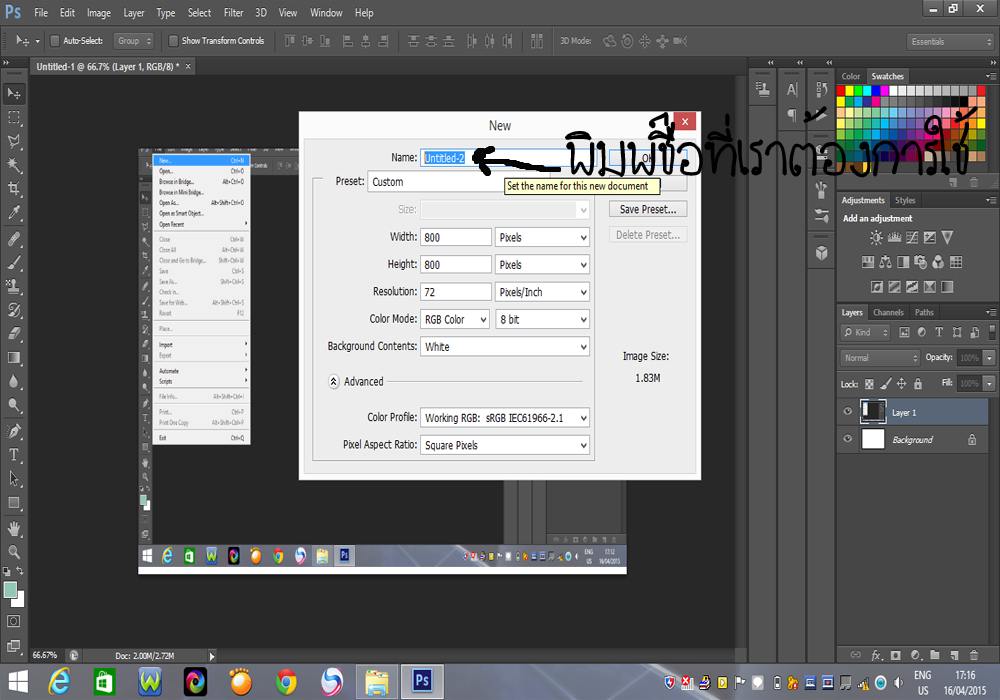Screen dimensions: 1000x700
Task: Open the Filter menu
Action: pos(233,13)
